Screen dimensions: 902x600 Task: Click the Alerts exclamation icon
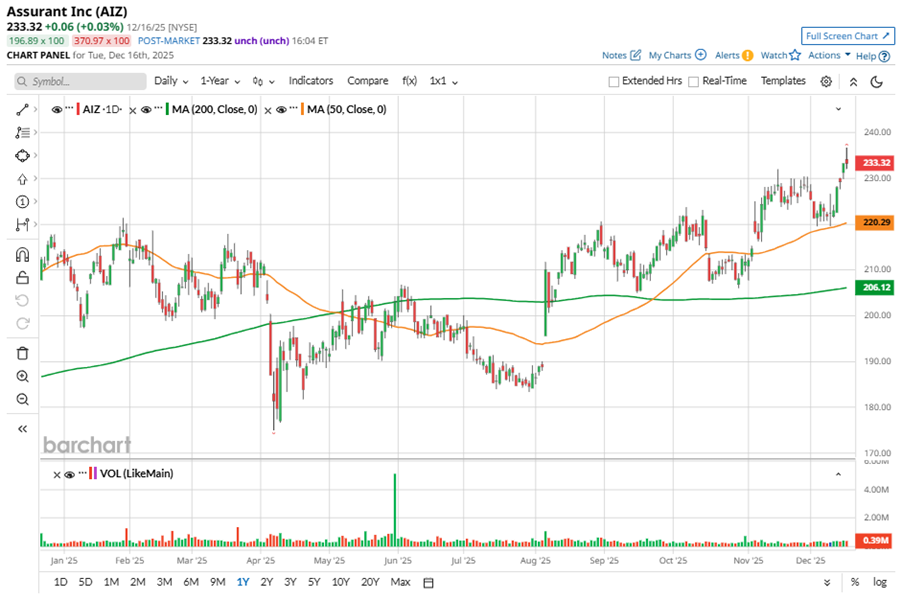click(x=747, y=56)
